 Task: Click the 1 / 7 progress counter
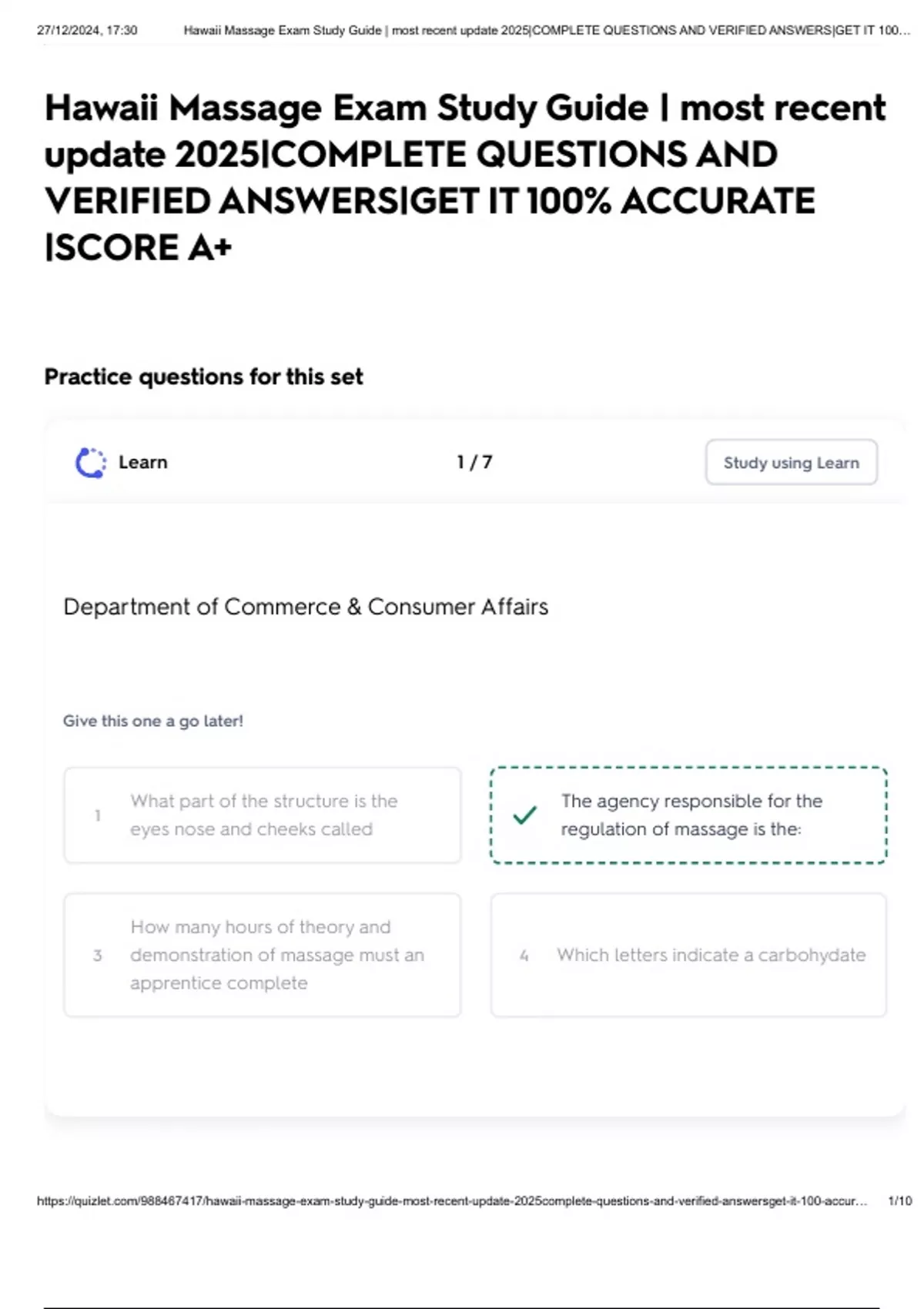click(474, 462)
